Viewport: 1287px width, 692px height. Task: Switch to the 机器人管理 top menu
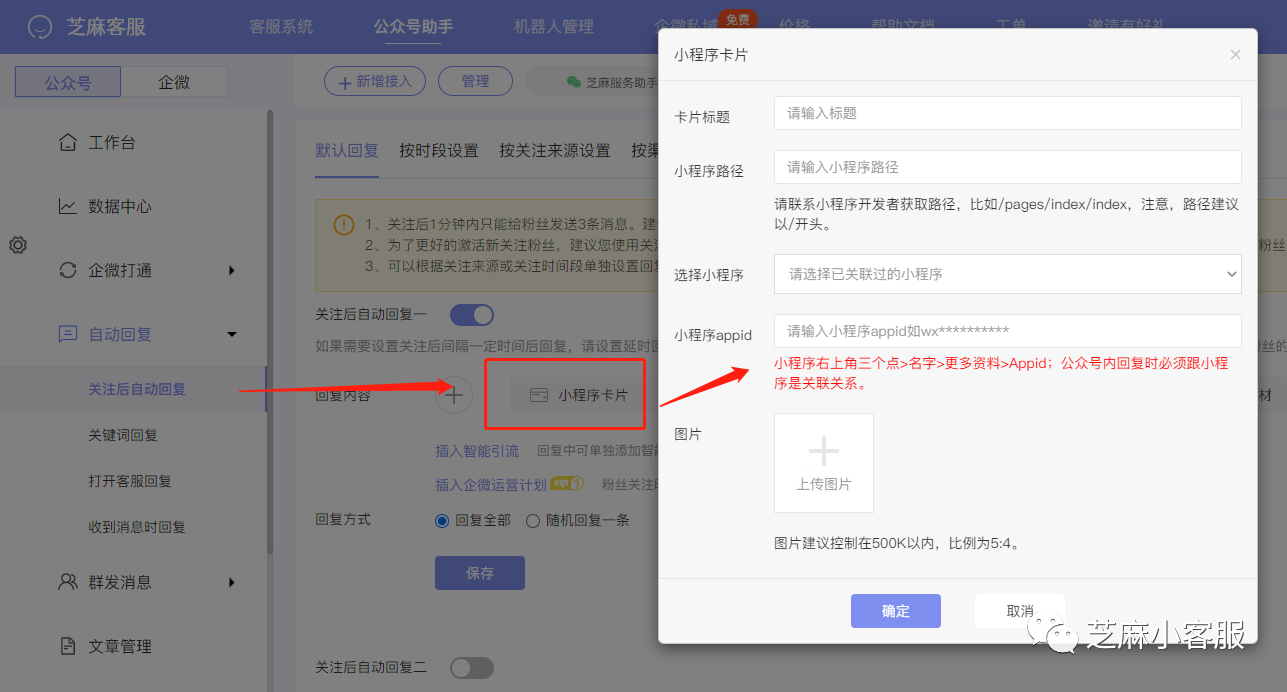click(553, 27)
